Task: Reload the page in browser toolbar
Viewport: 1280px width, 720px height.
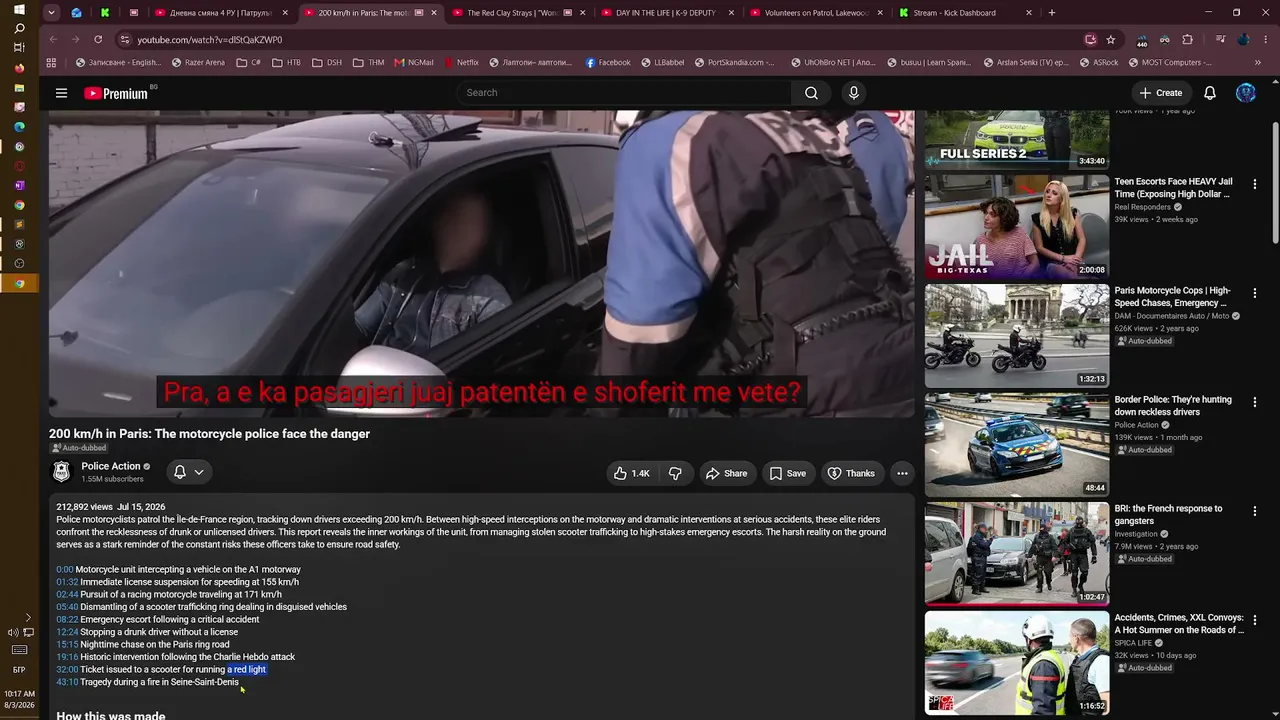Action: pos(98,39)
